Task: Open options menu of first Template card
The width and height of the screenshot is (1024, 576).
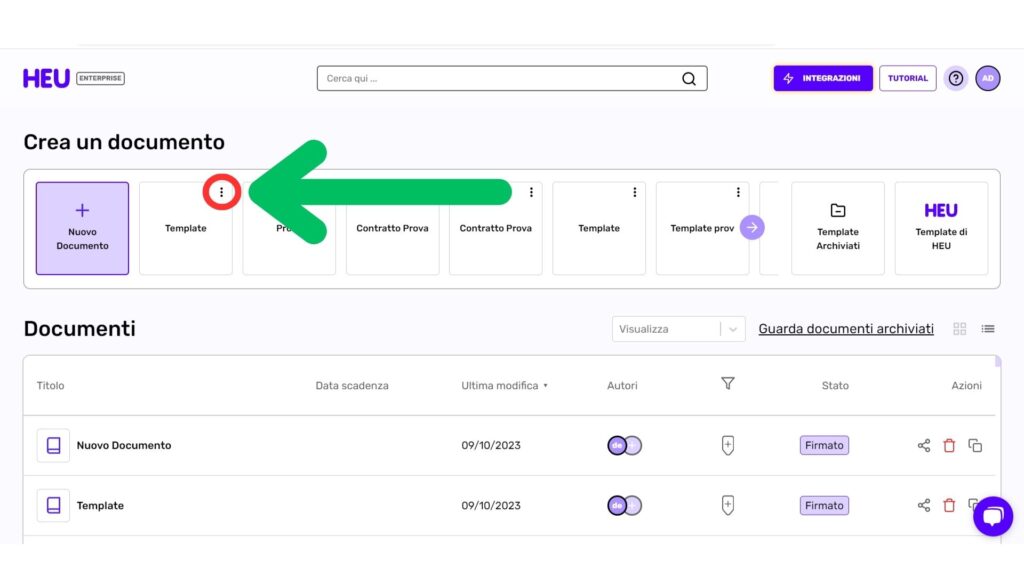Action: click(221, 192)
